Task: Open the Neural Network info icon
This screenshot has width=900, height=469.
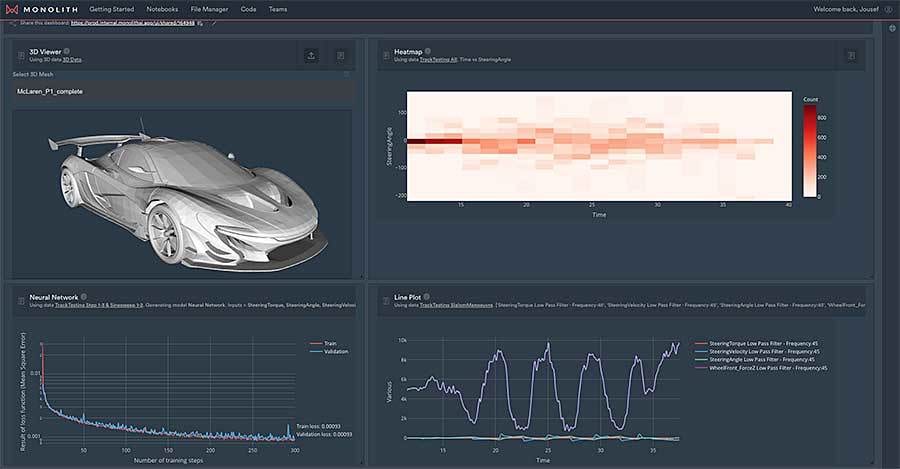Action: [84, 297]
